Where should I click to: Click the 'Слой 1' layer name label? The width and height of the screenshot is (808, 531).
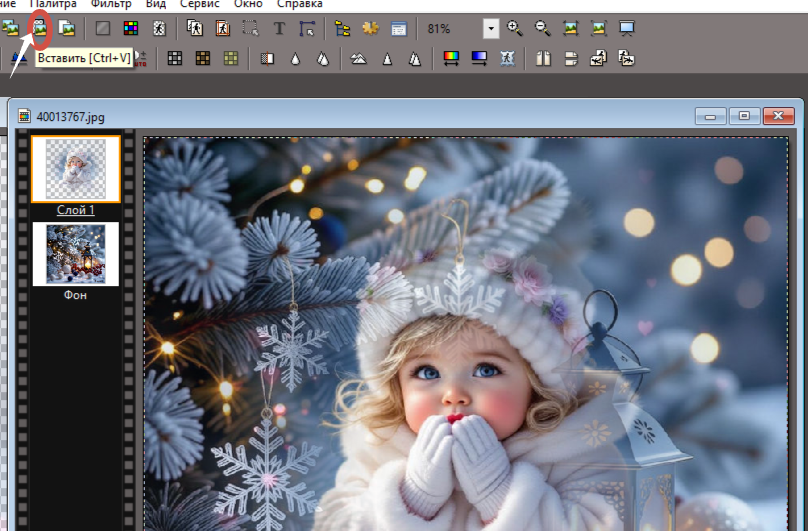pos(76,210)
